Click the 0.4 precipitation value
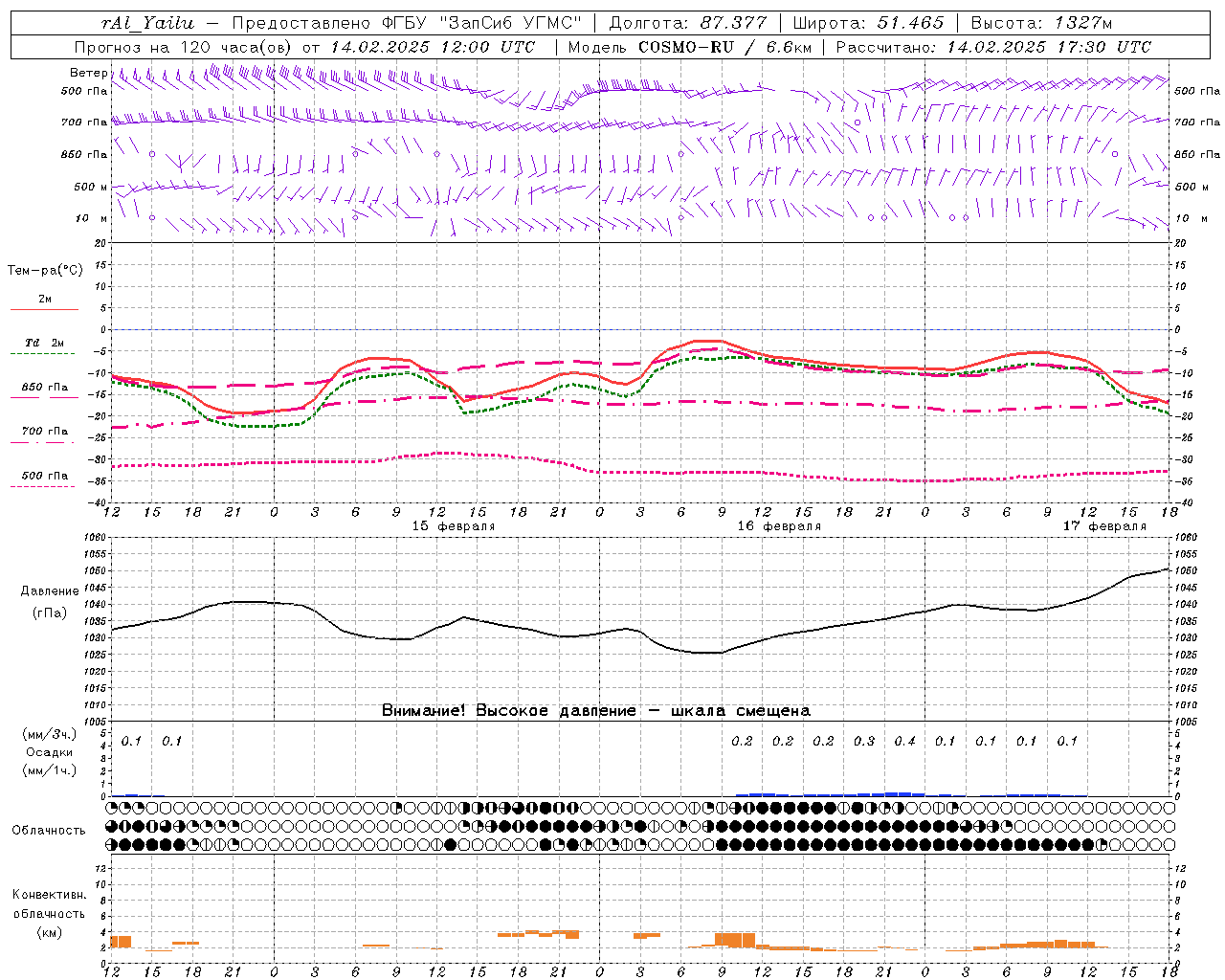This screenshot has width=1225, height=980. pyautogui.click(x=904, y=741)
